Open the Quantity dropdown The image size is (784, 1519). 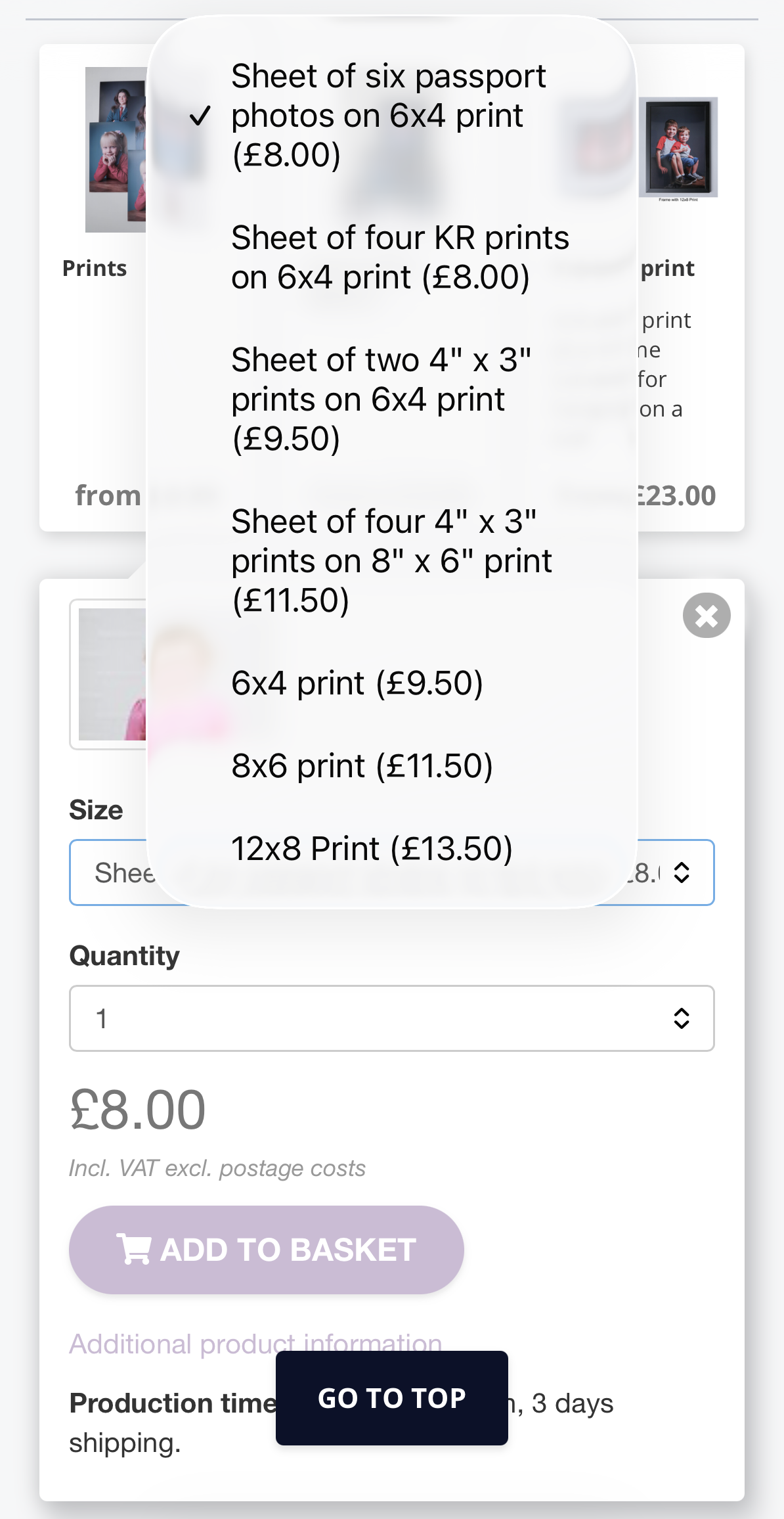pyautogui.click(x=392, y=1018)
